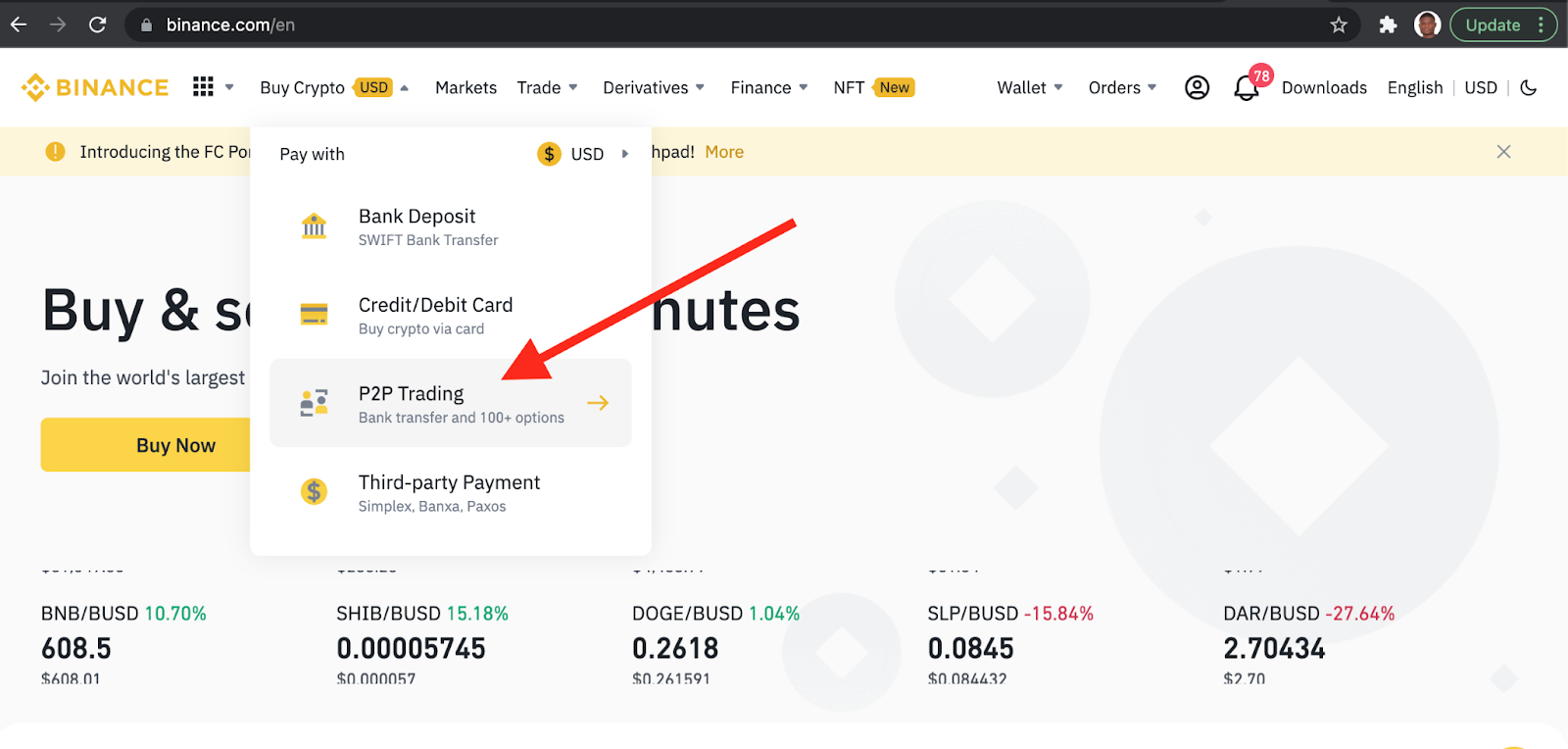Click the announcement warning icon
The image size is (1568, 749).
[56, 152]
